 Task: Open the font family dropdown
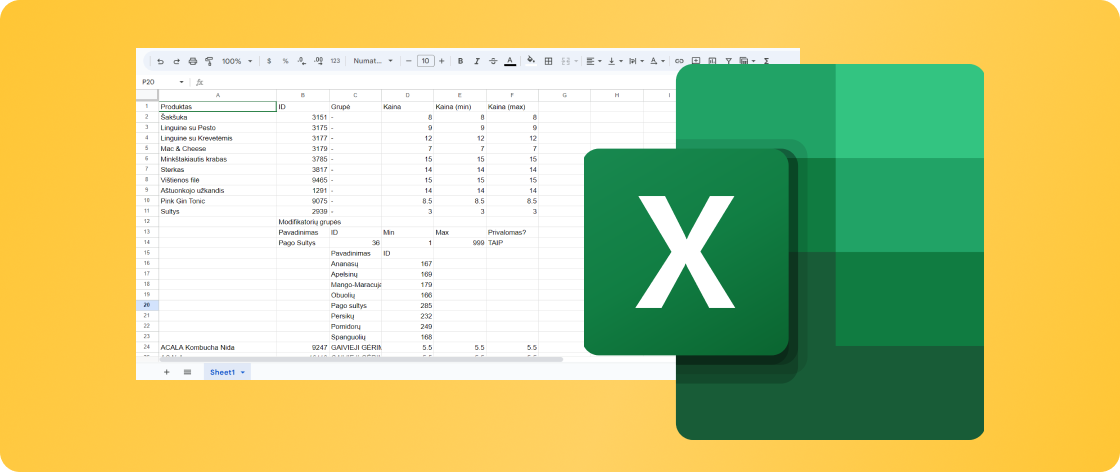click(373, 61)
